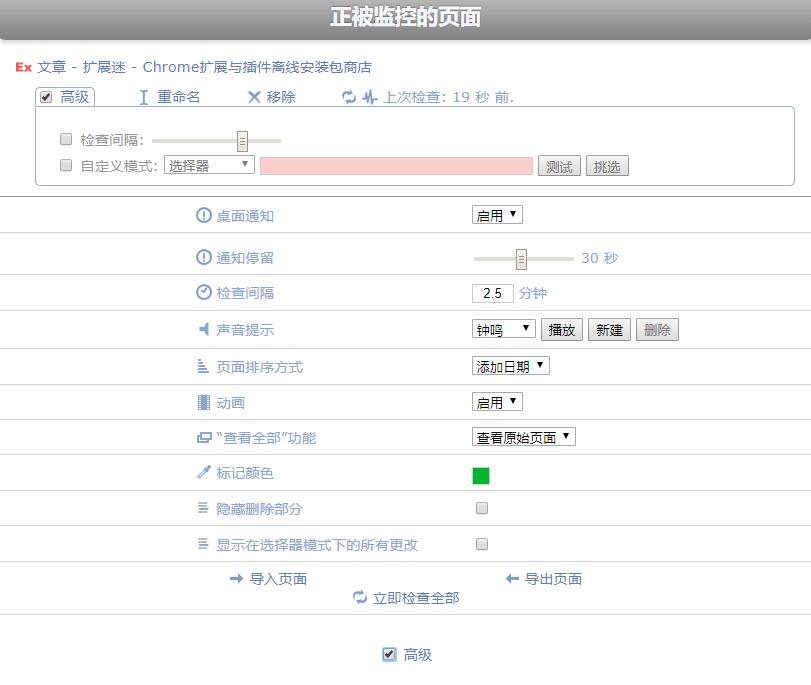Screen dimensions: 811x685
Task: Open the 查看原始页面 dropdown
Action: 522,436
